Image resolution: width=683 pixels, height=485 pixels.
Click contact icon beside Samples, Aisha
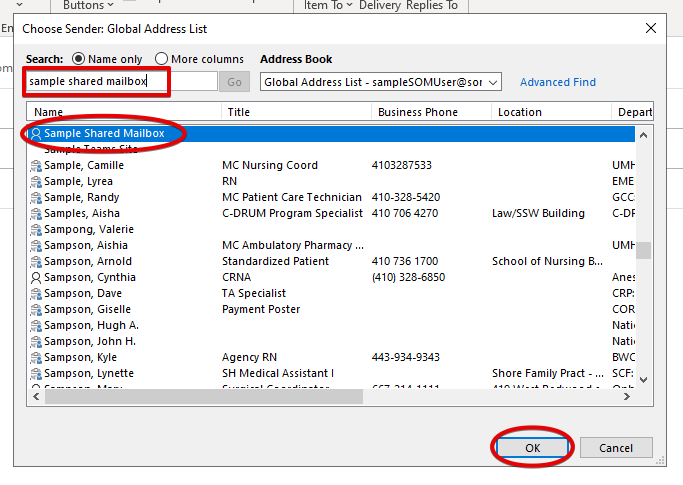click(36, 213)
